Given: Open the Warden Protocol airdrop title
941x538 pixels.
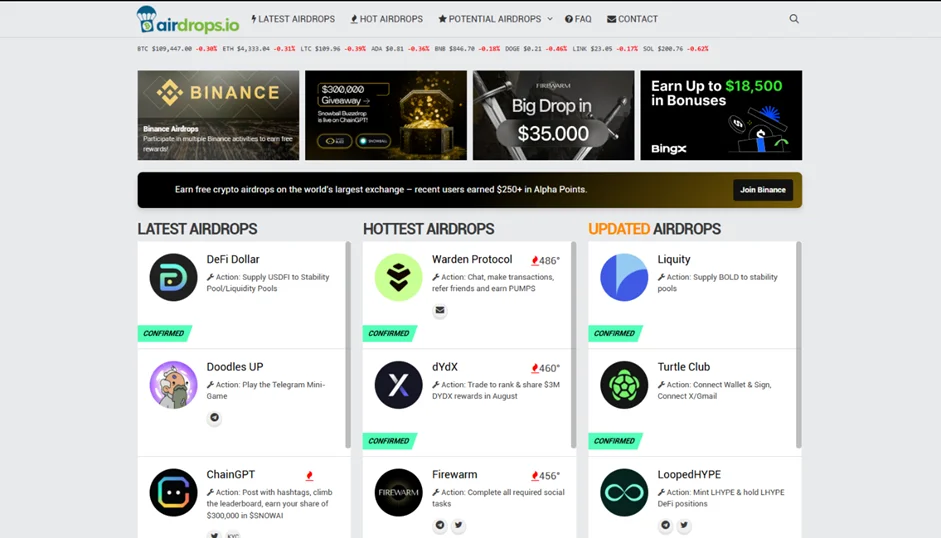Looking at the screenshot, I should (472, 259).
